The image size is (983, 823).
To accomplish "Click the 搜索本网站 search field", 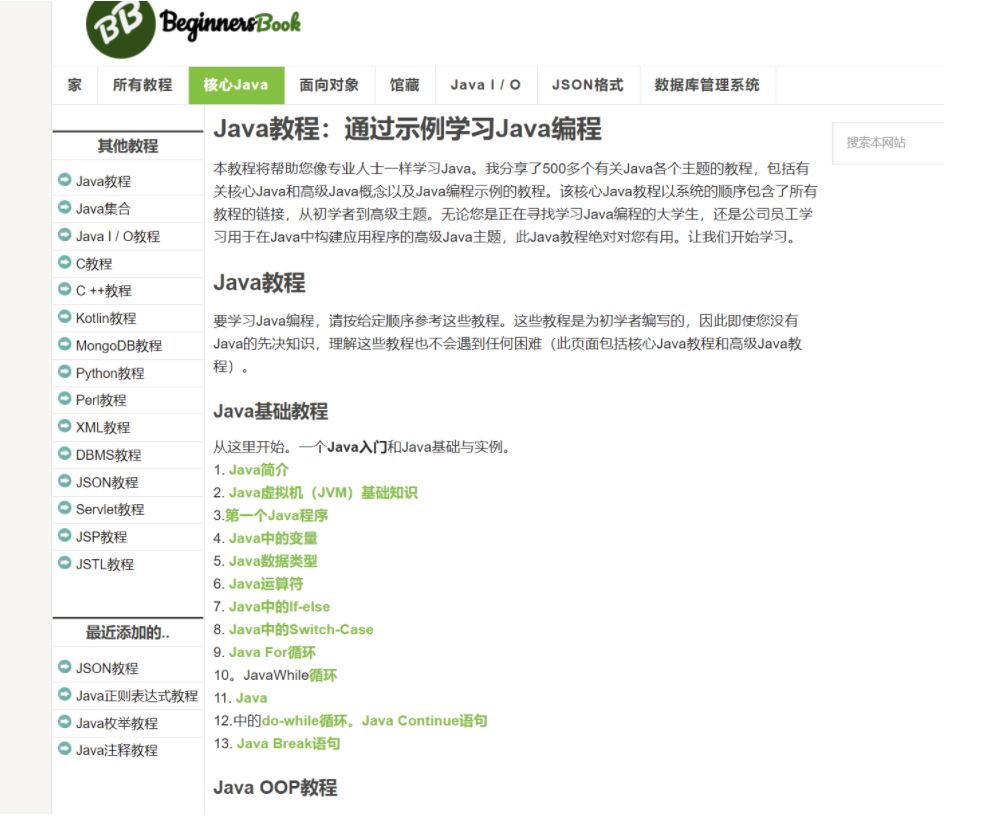I will point(888,144).
